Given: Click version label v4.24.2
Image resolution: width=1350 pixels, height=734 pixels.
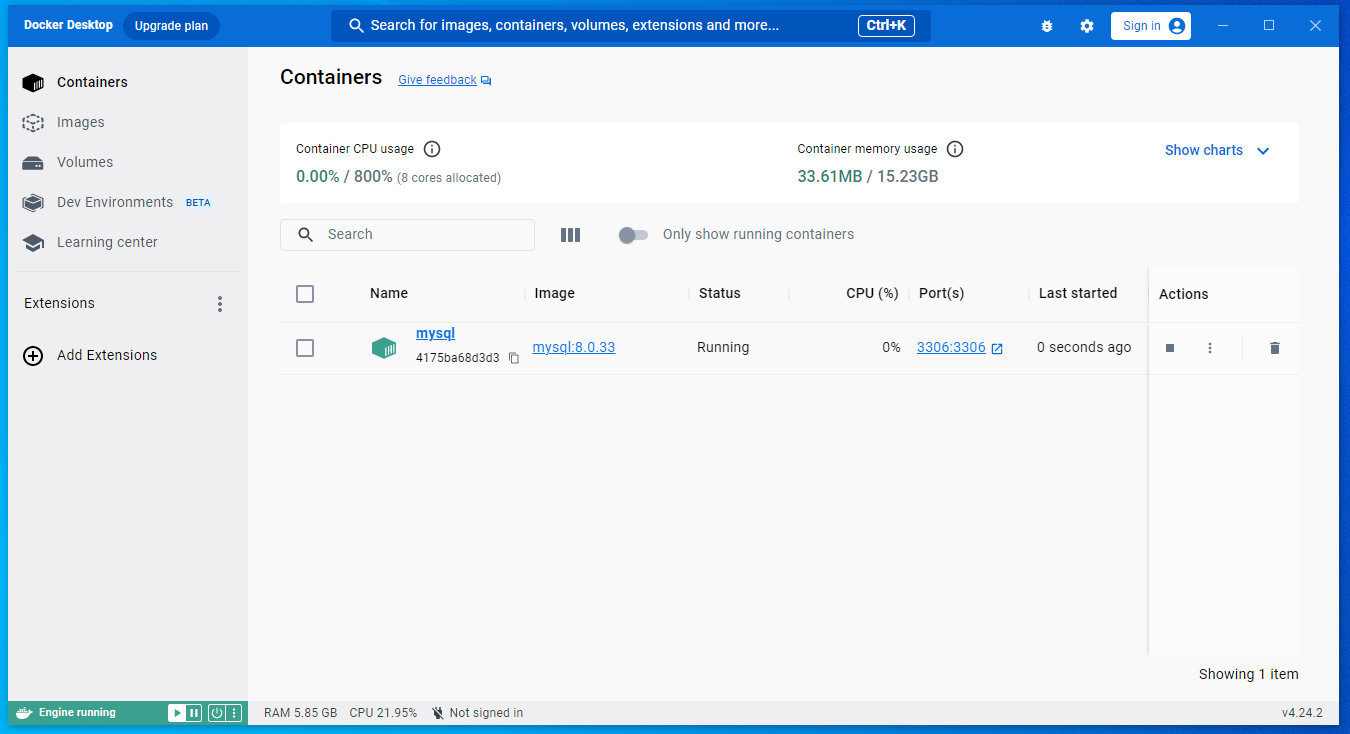Looking at the screenshot, I should (1302, 713).
